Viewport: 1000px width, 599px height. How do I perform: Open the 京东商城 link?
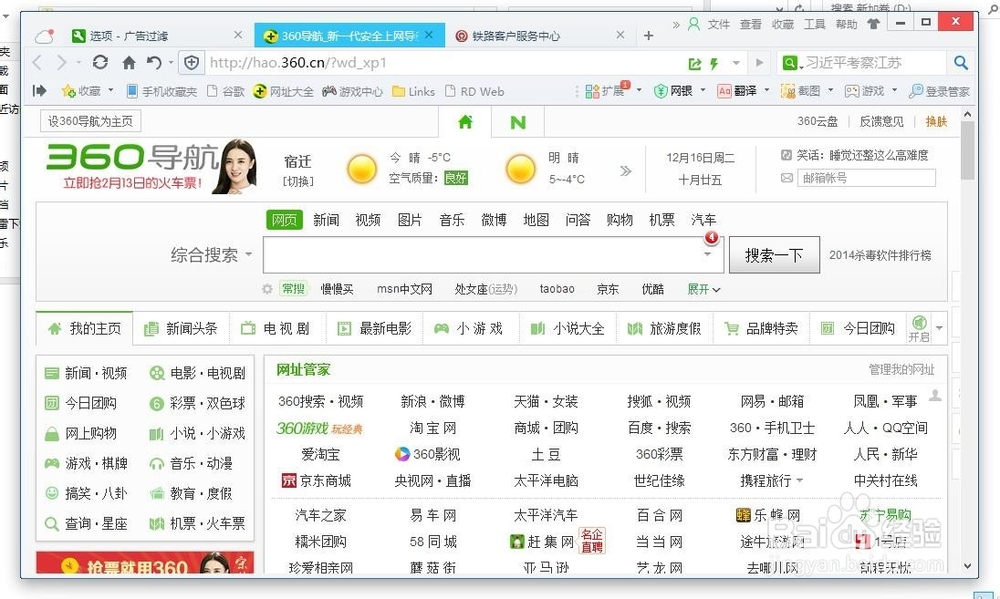(x=316, y=480)
